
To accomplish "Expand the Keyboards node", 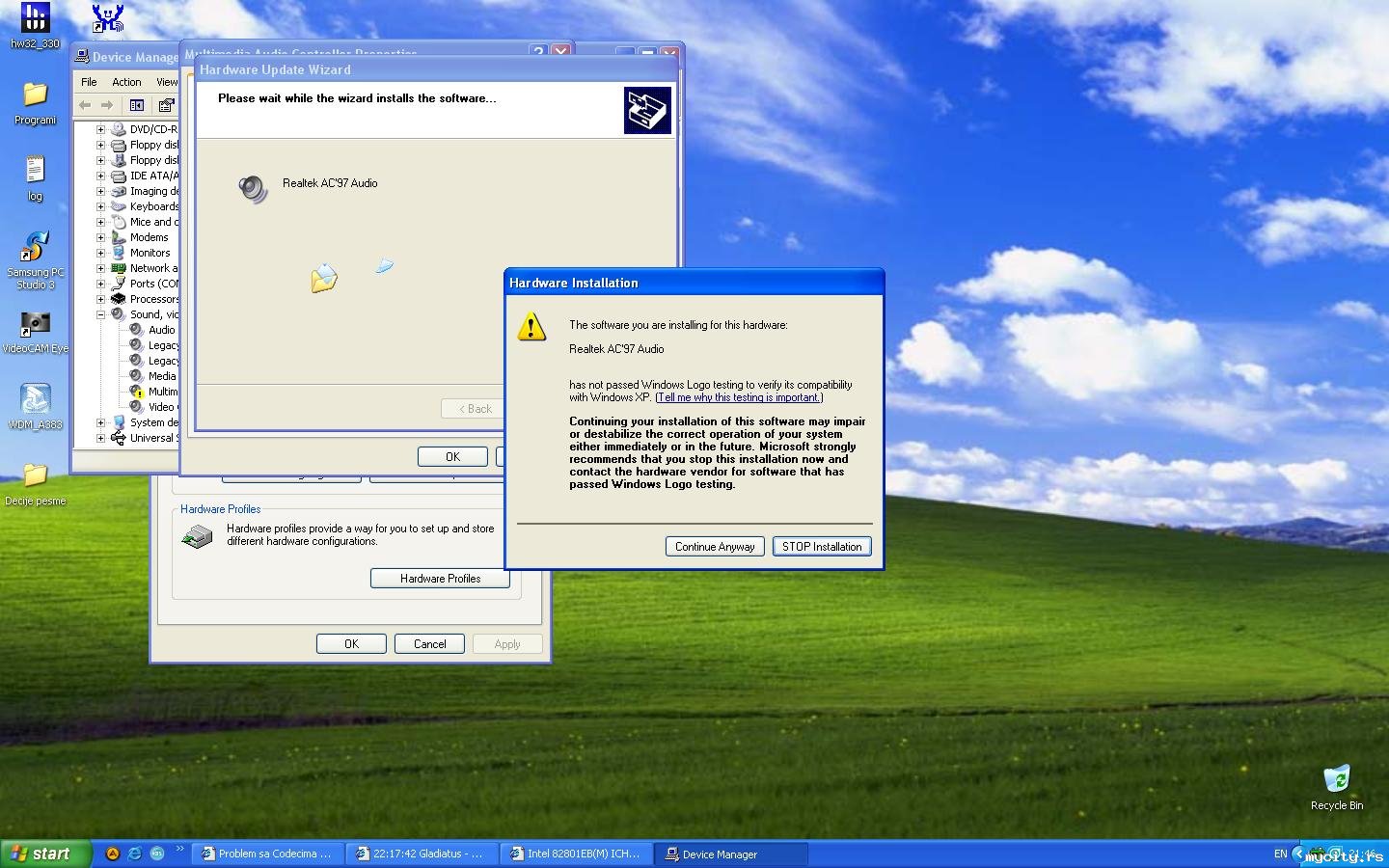I will click(x=100, y=206).
